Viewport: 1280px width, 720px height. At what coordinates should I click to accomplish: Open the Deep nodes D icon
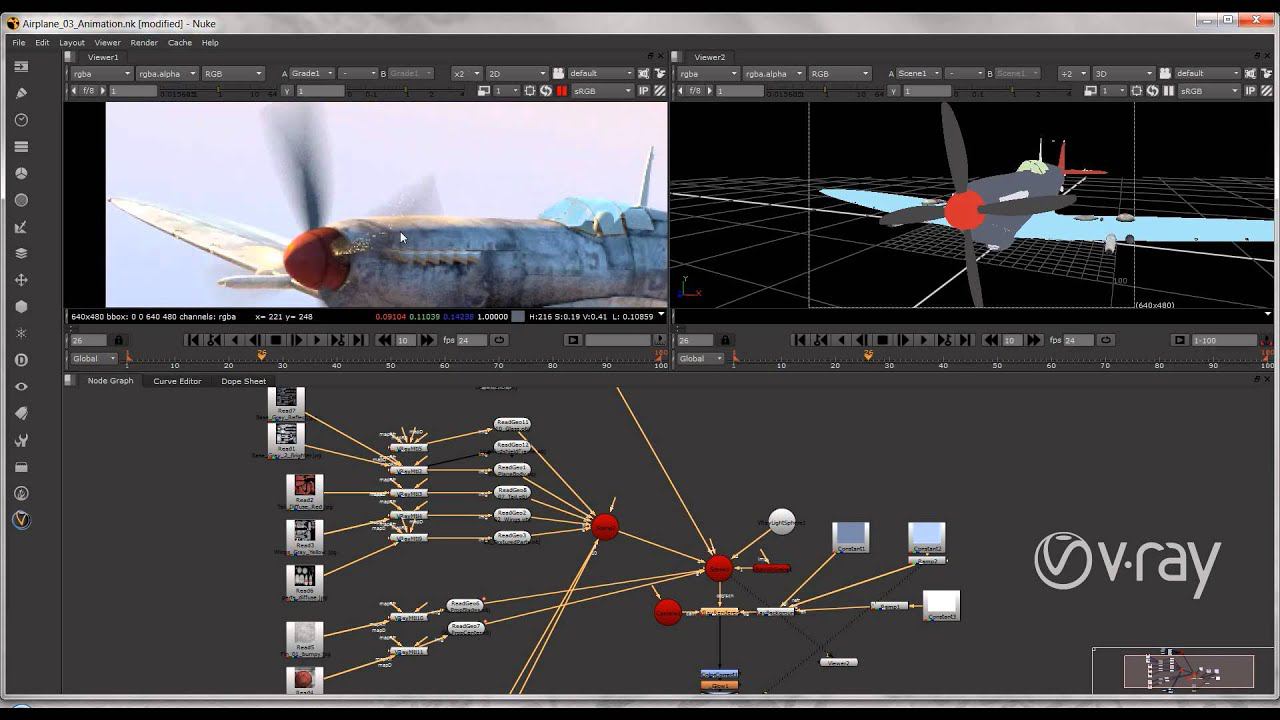tap(21, 360)
